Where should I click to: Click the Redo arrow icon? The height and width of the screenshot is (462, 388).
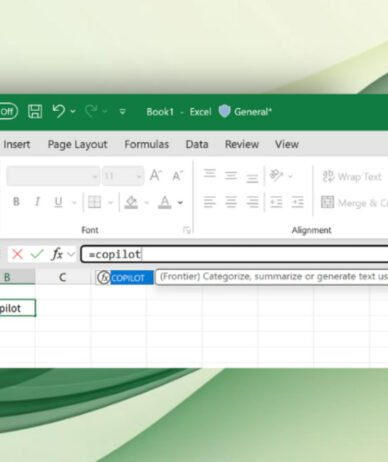[x=91, y=111]
